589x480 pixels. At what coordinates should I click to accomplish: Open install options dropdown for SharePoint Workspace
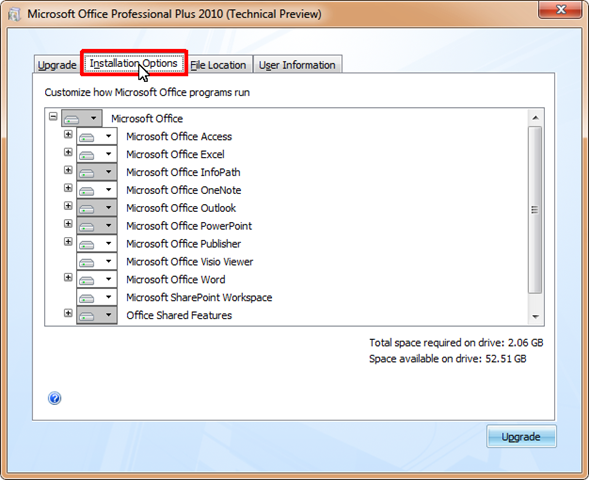(x=97, y=297)
